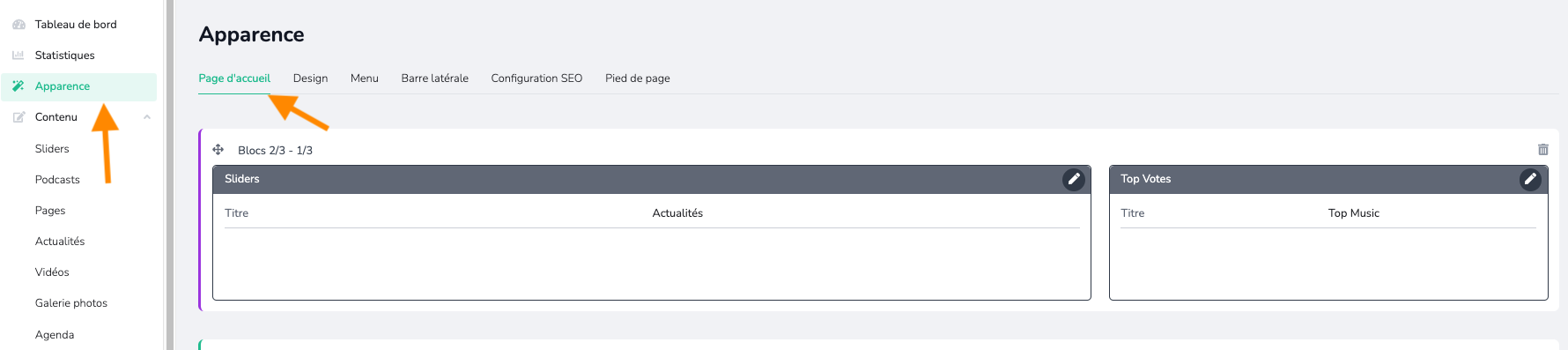The image size is (1568, 350).
Task: Switch to the Design tab
Action: [x=310, y=78]
